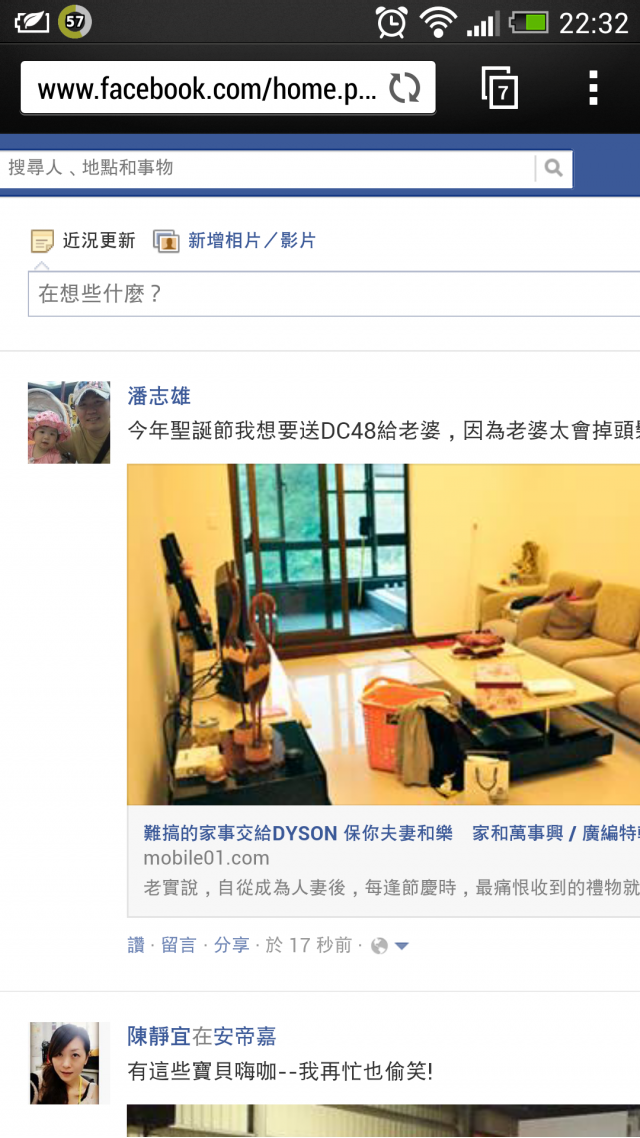
Task: Click the search magnifier icon
Action: pyautogui.click(x=554, y=168)
